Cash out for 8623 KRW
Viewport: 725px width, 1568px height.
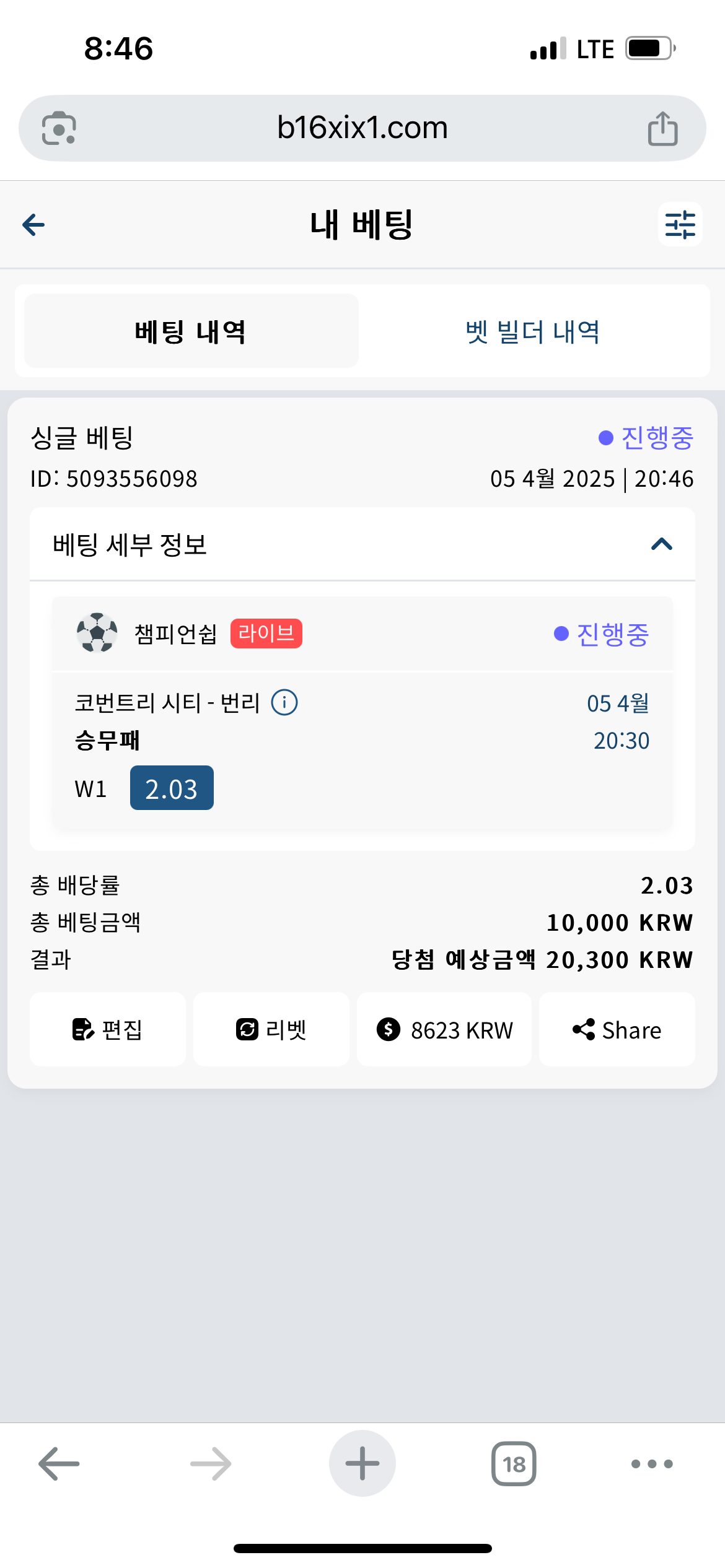pyautogui.click(x=444, y=1030)
